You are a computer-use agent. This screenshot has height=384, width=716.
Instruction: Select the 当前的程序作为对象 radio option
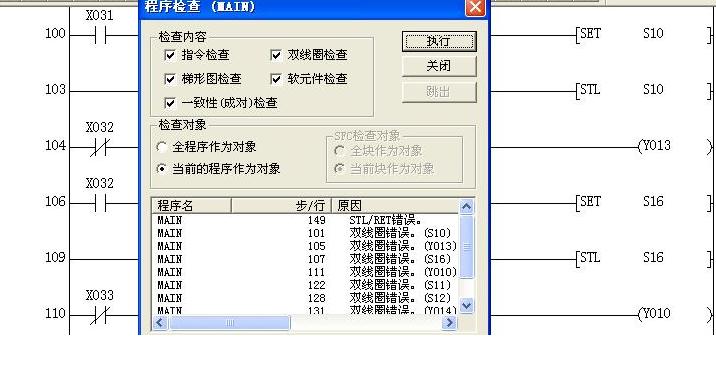pos(161,169)
